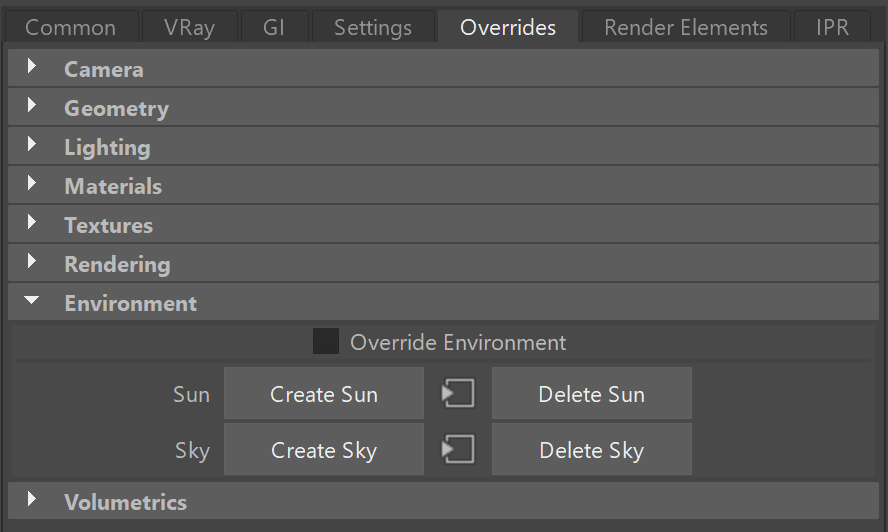Switch to the Common tab
888x532 pixels.
click(x=71, y=27)
